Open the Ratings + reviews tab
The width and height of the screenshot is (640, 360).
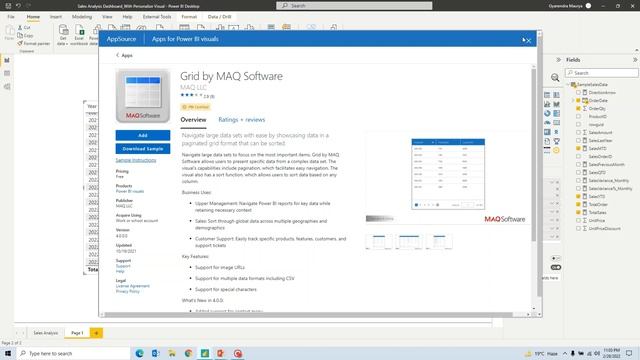pyautogui.click(x=242, y=120)
